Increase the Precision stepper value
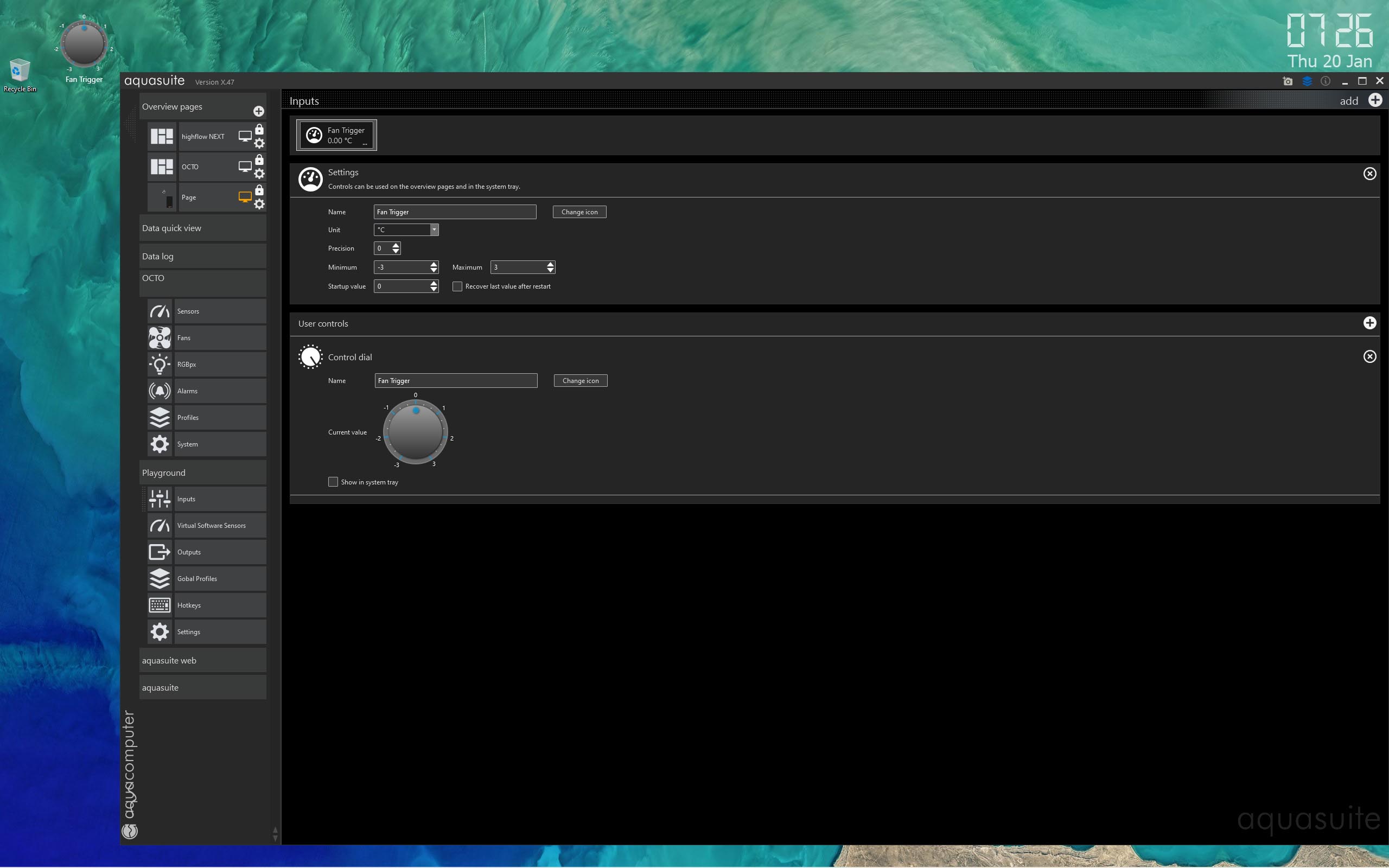This screenshot has width=1389, height=868. [396, 245]
